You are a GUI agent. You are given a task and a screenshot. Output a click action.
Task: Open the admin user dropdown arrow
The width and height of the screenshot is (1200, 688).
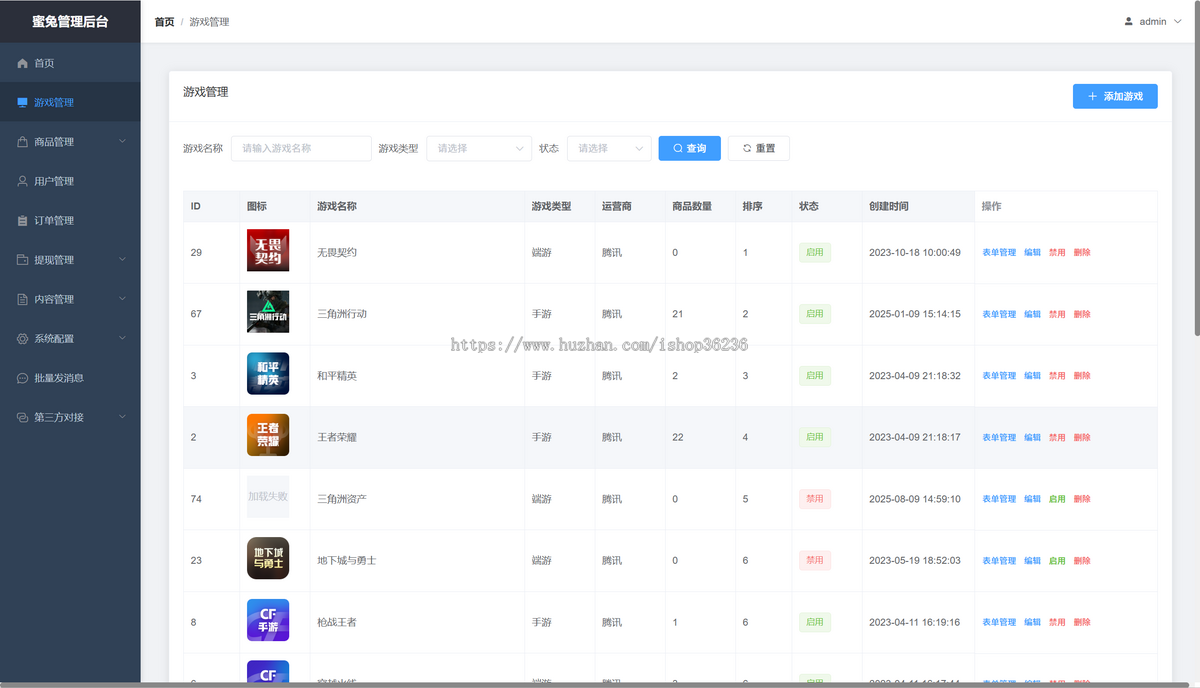1177,21
